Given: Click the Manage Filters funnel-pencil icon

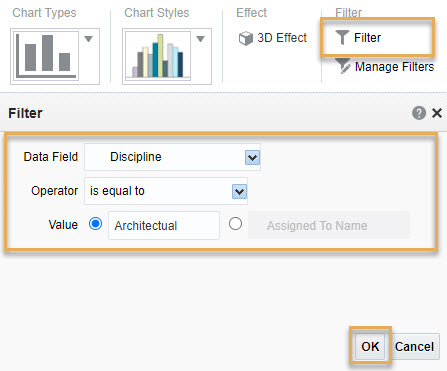Looking at the screenshot, I should pos(343,66).
